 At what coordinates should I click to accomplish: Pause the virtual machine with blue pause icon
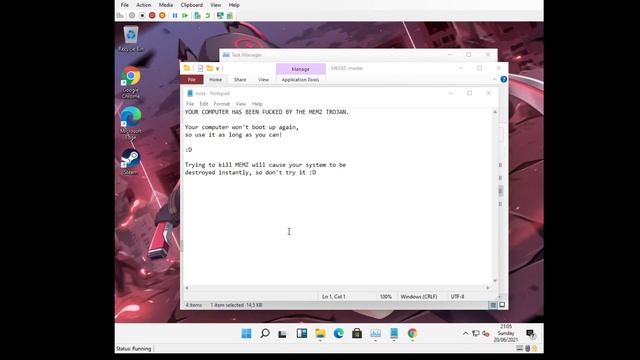coord(175,16)
